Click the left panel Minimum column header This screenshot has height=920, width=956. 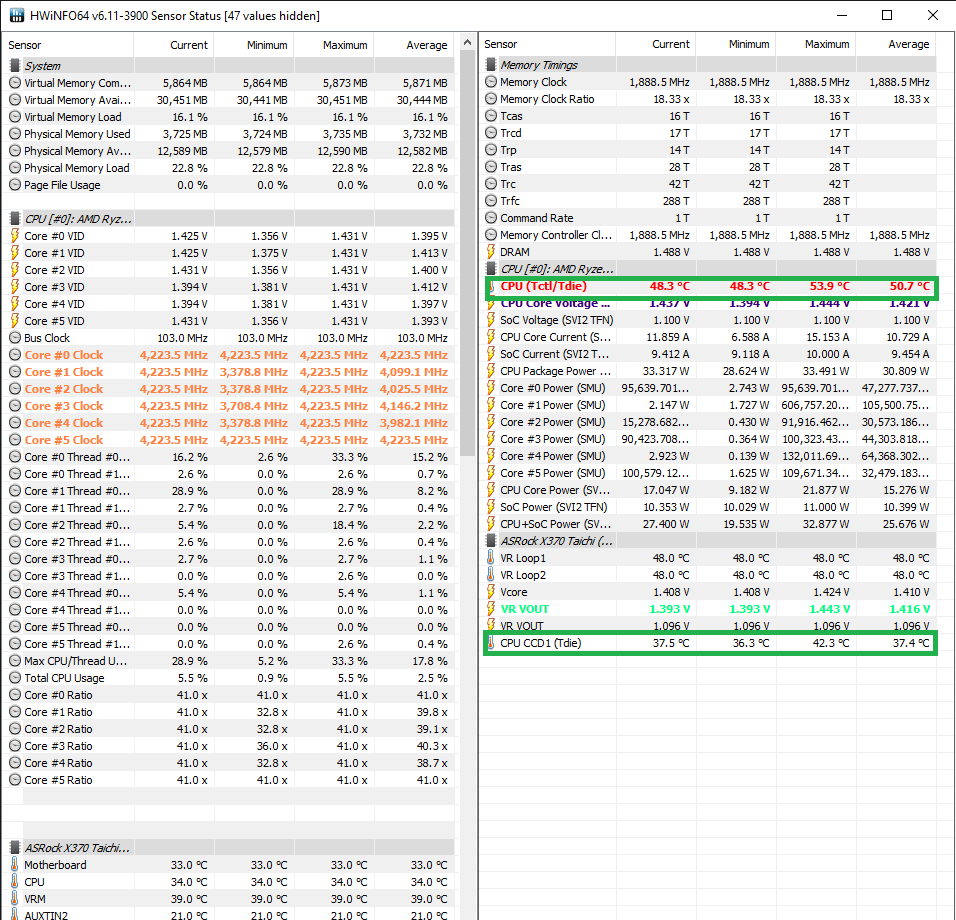[x=254, y=45]
